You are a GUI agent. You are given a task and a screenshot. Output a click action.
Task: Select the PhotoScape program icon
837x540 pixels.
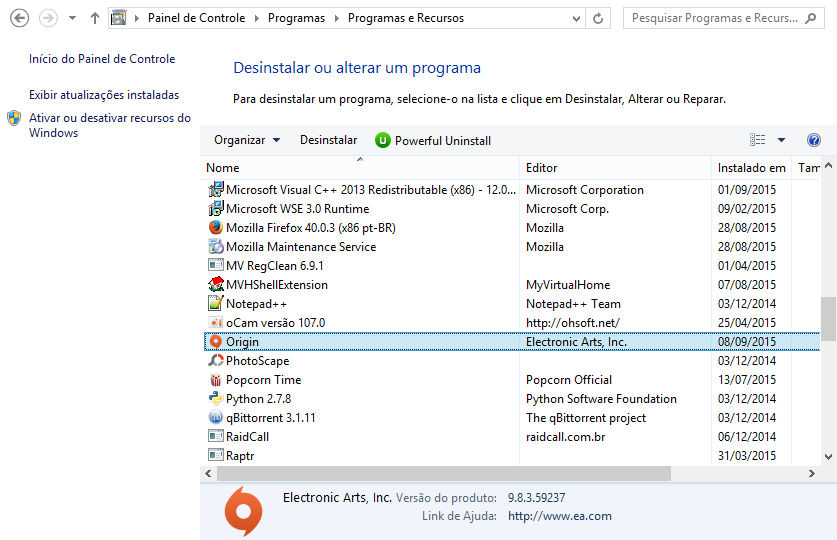tap(215, 361)
